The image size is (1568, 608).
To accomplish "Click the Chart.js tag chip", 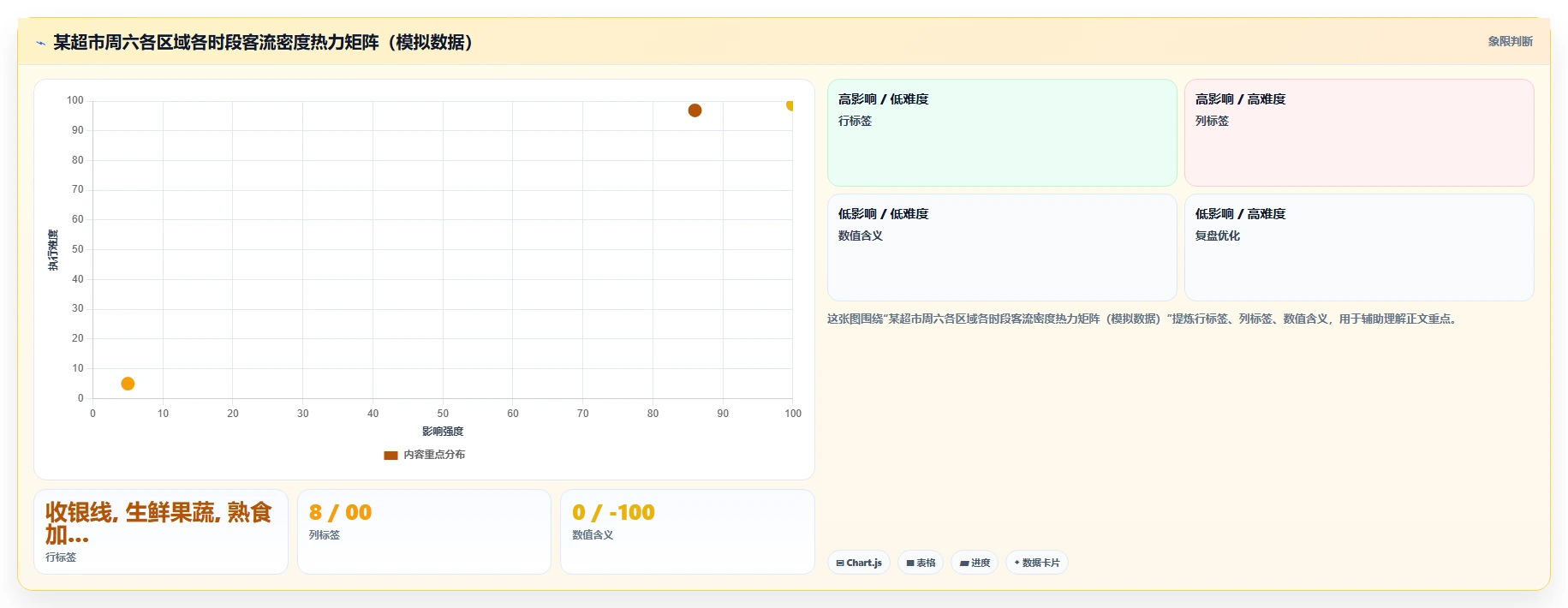I will [x=859, y=563].
